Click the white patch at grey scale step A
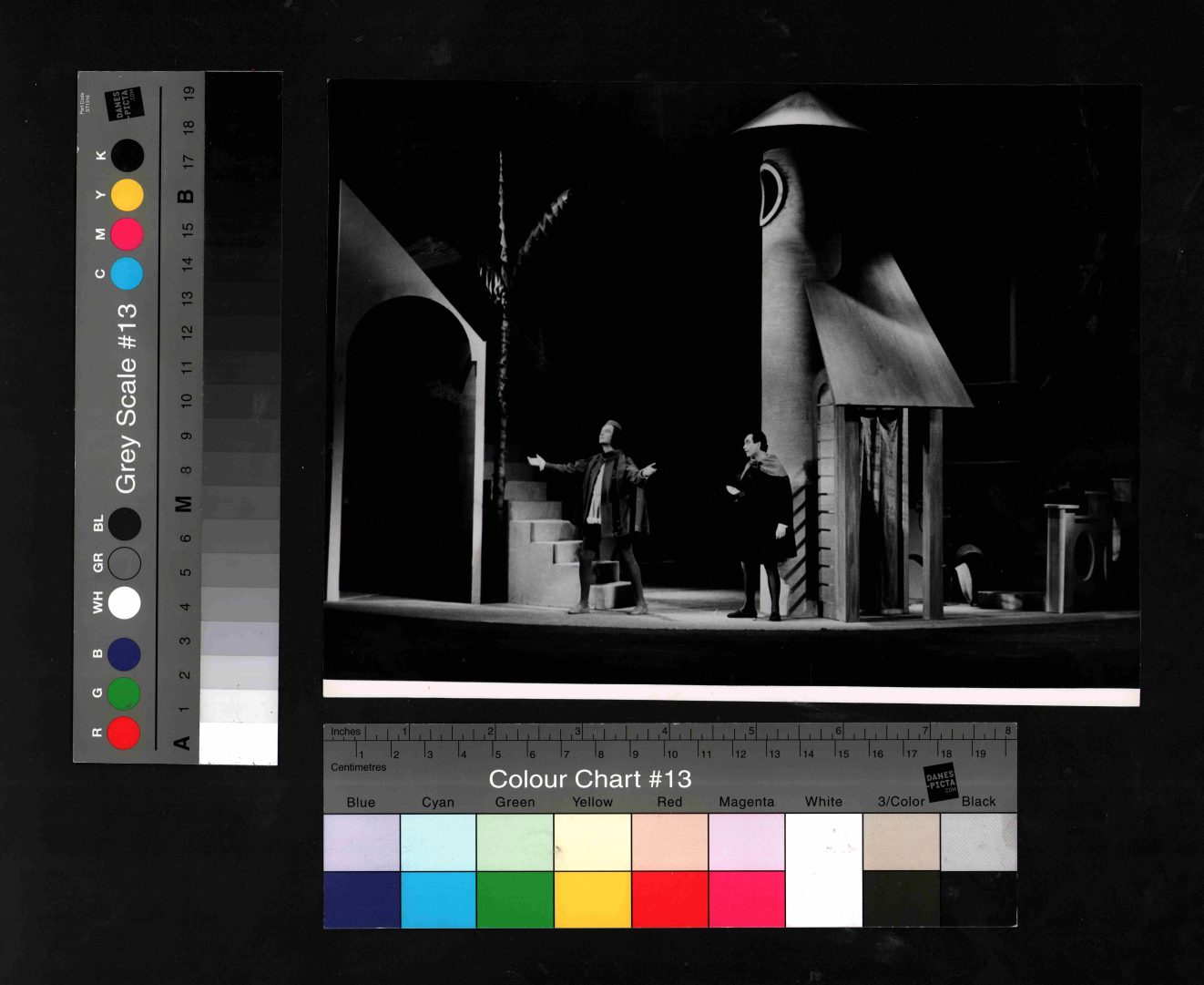This screenshot has height=985, width=1204. click(239, 743)
